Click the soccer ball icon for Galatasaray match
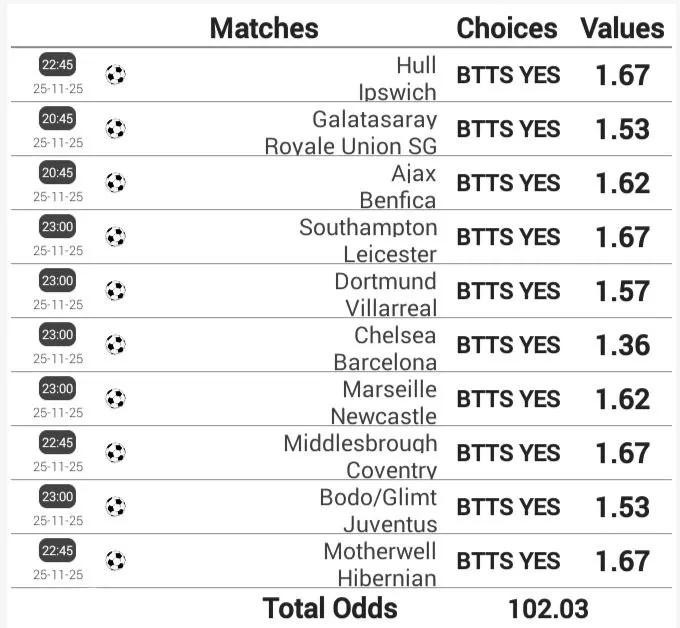Viewport: 680px width, 628px height. point(116,129)
